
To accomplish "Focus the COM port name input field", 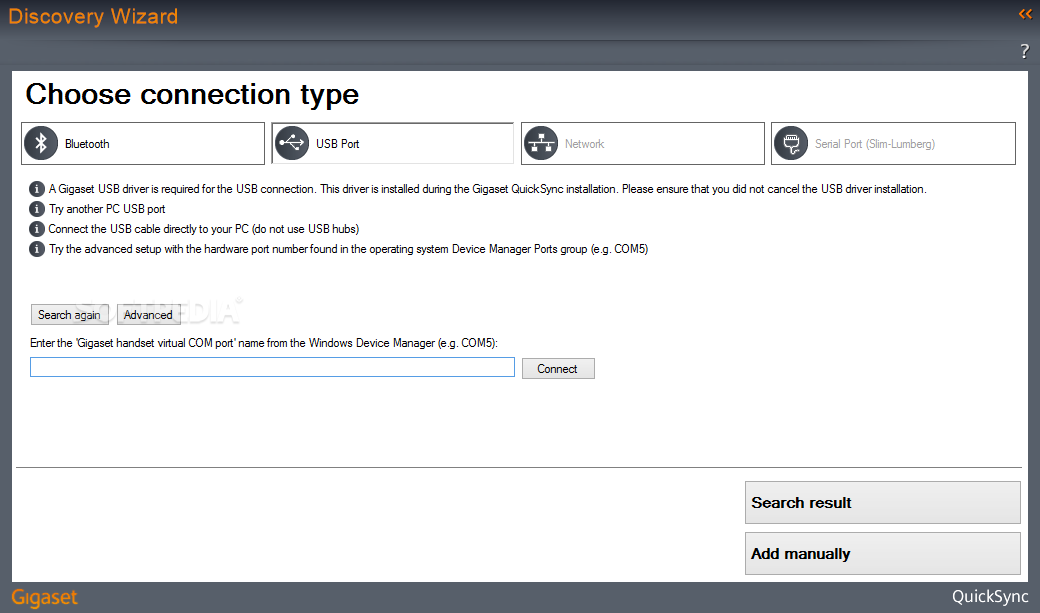I will 272,368.
